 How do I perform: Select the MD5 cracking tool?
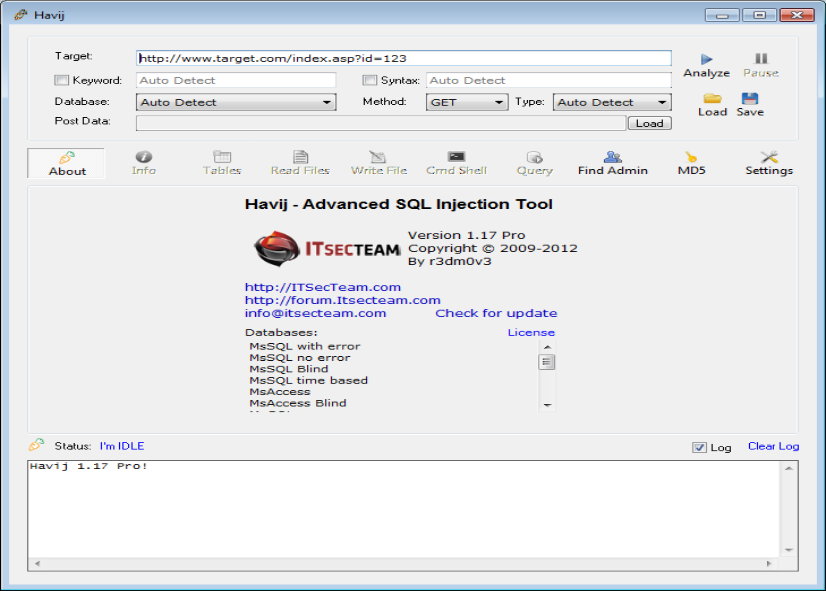(691, 162)
